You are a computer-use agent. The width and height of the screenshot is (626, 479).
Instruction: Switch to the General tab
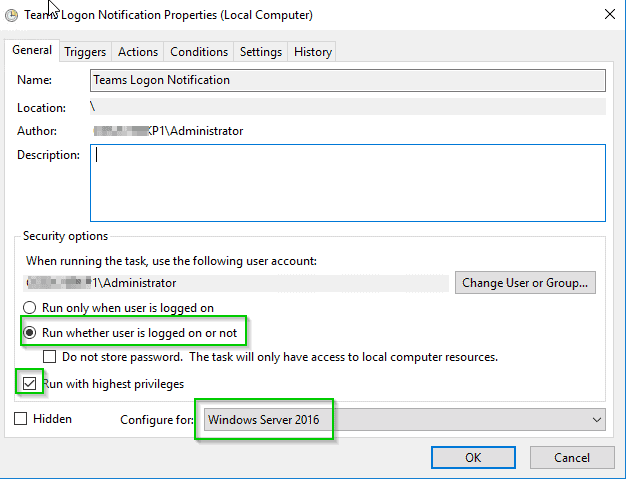pyautogui.click(x=32, y=50)
